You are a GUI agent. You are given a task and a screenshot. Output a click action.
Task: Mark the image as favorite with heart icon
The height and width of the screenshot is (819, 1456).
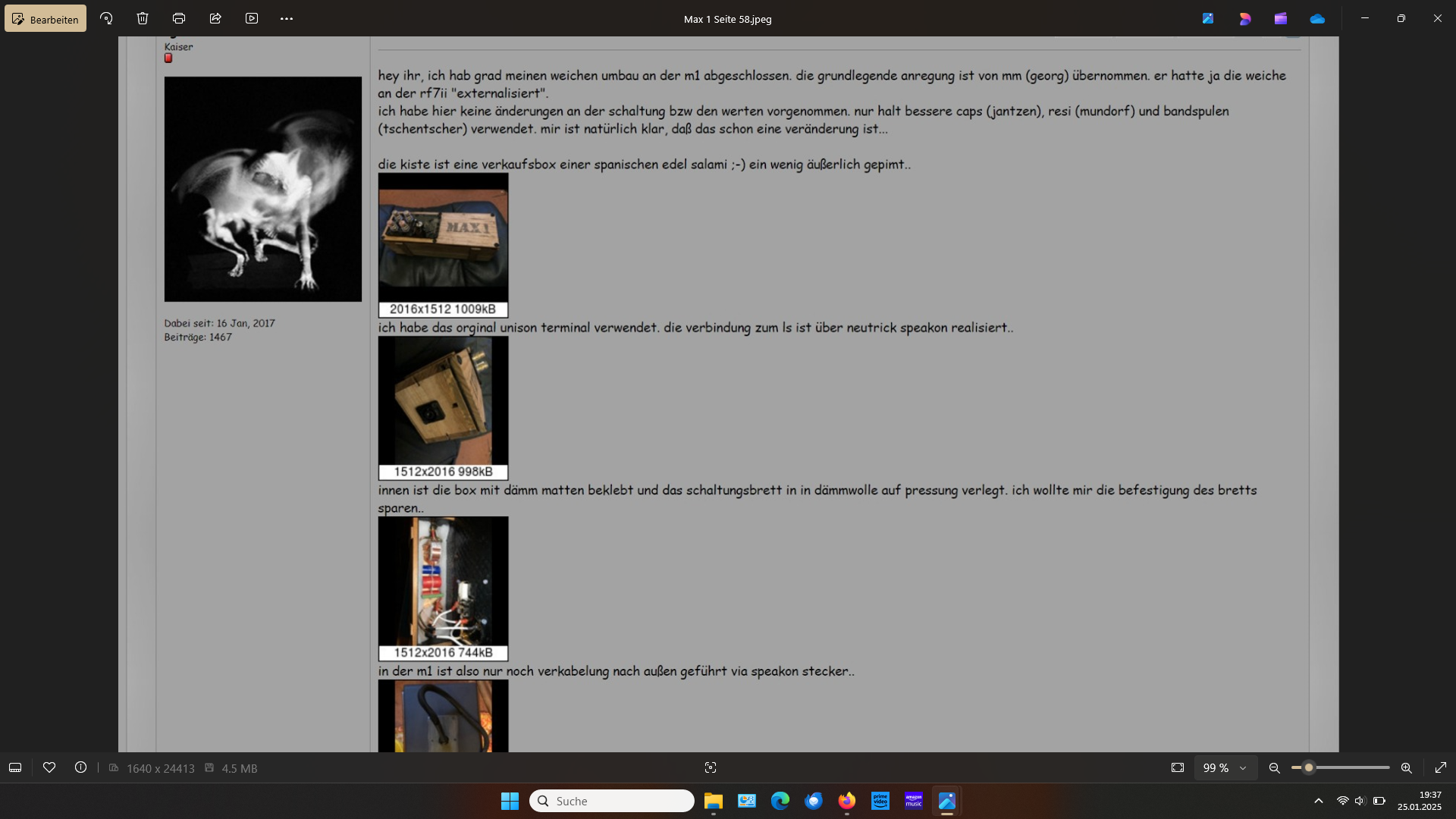point(49,768)
